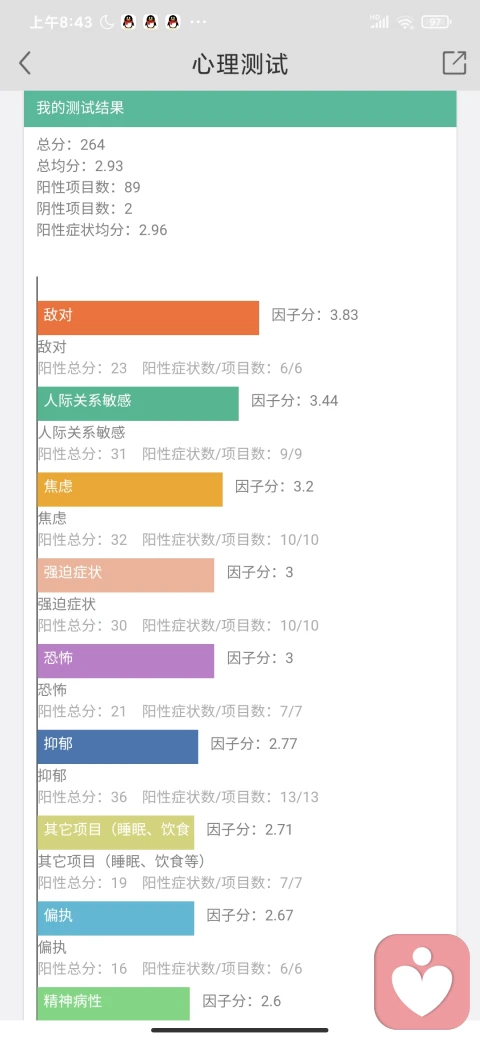This screenshot has width=480, height=1040.
Task: Tap the Wi-Fi status icon
Action: point(406,22)
